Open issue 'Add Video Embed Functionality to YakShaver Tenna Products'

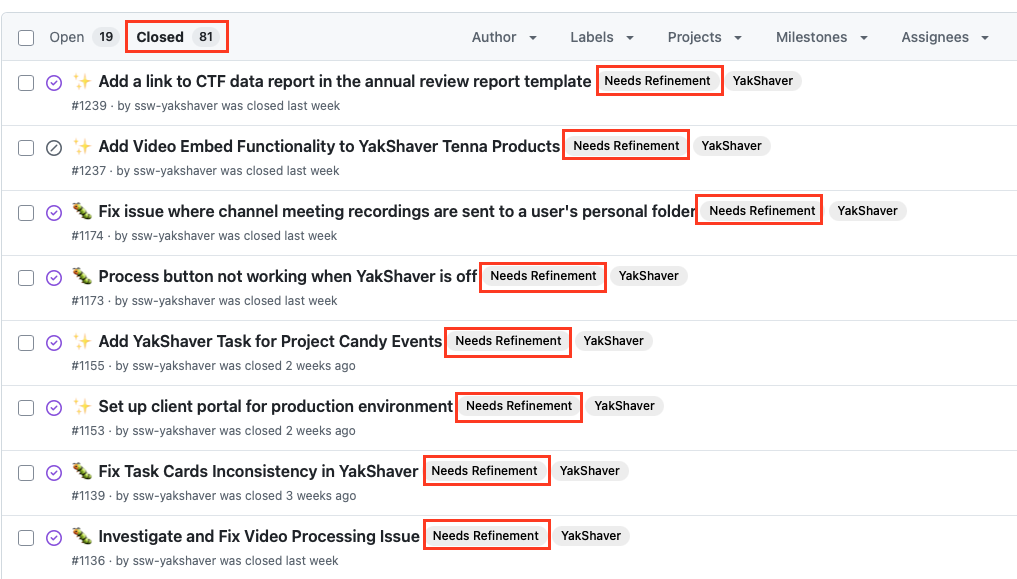[x=329, y=147]
